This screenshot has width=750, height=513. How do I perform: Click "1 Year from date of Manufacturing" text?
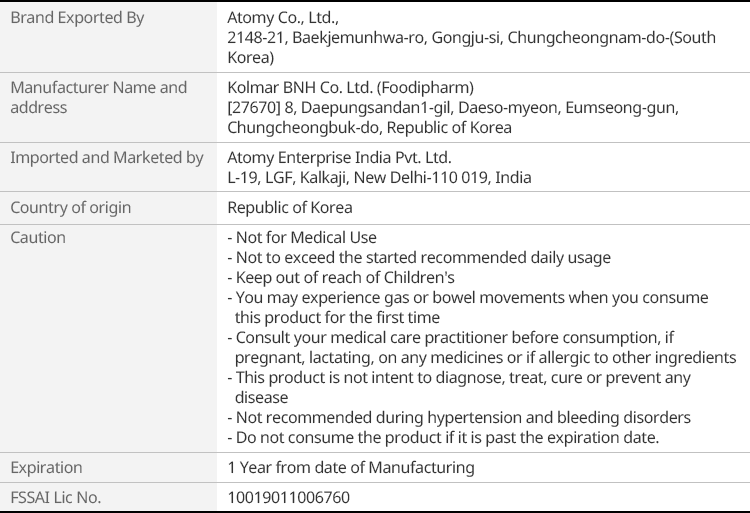[x=351, y=468]
